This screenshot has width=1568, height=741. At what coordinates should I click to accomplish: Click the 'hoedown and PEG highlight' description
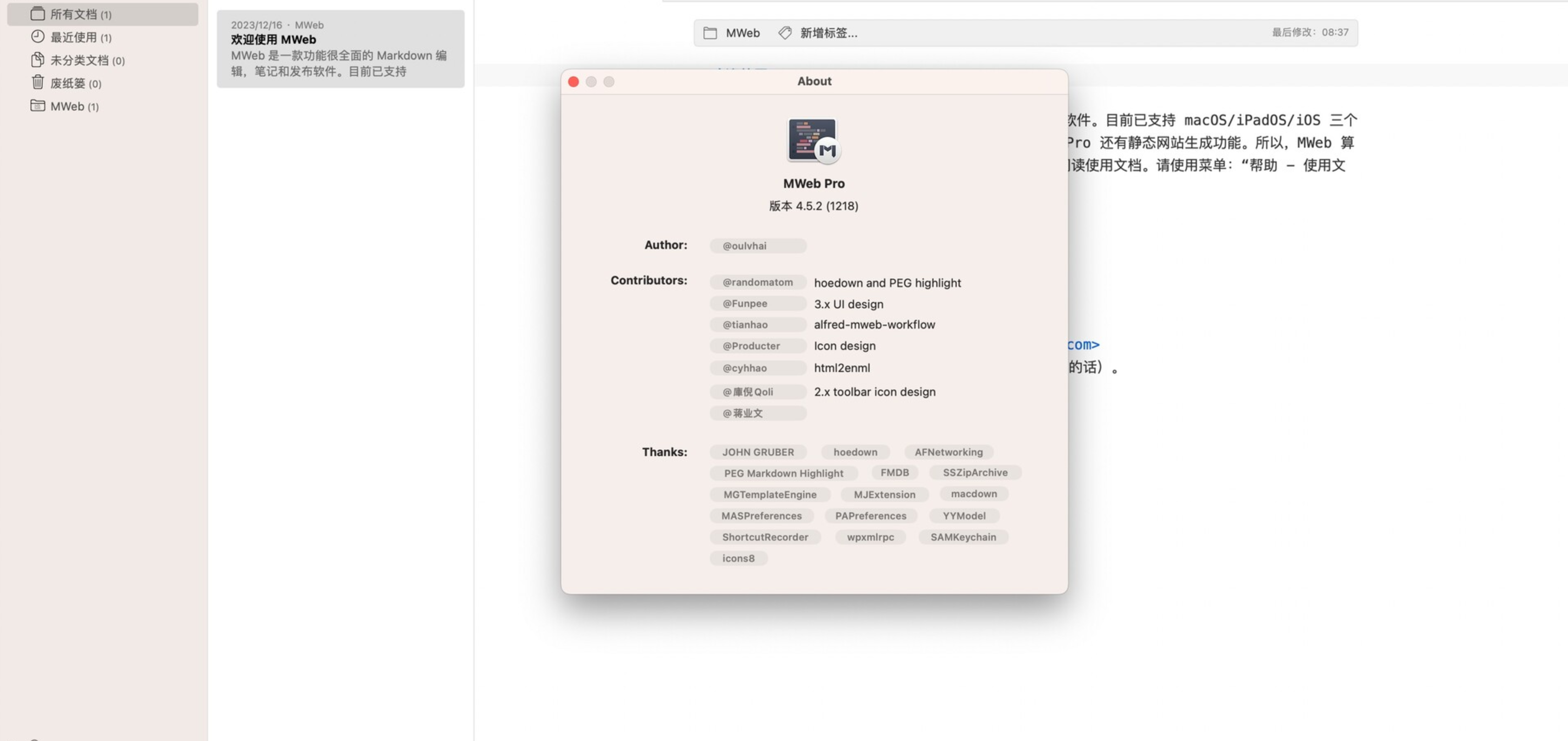click(x=887, y=283)
